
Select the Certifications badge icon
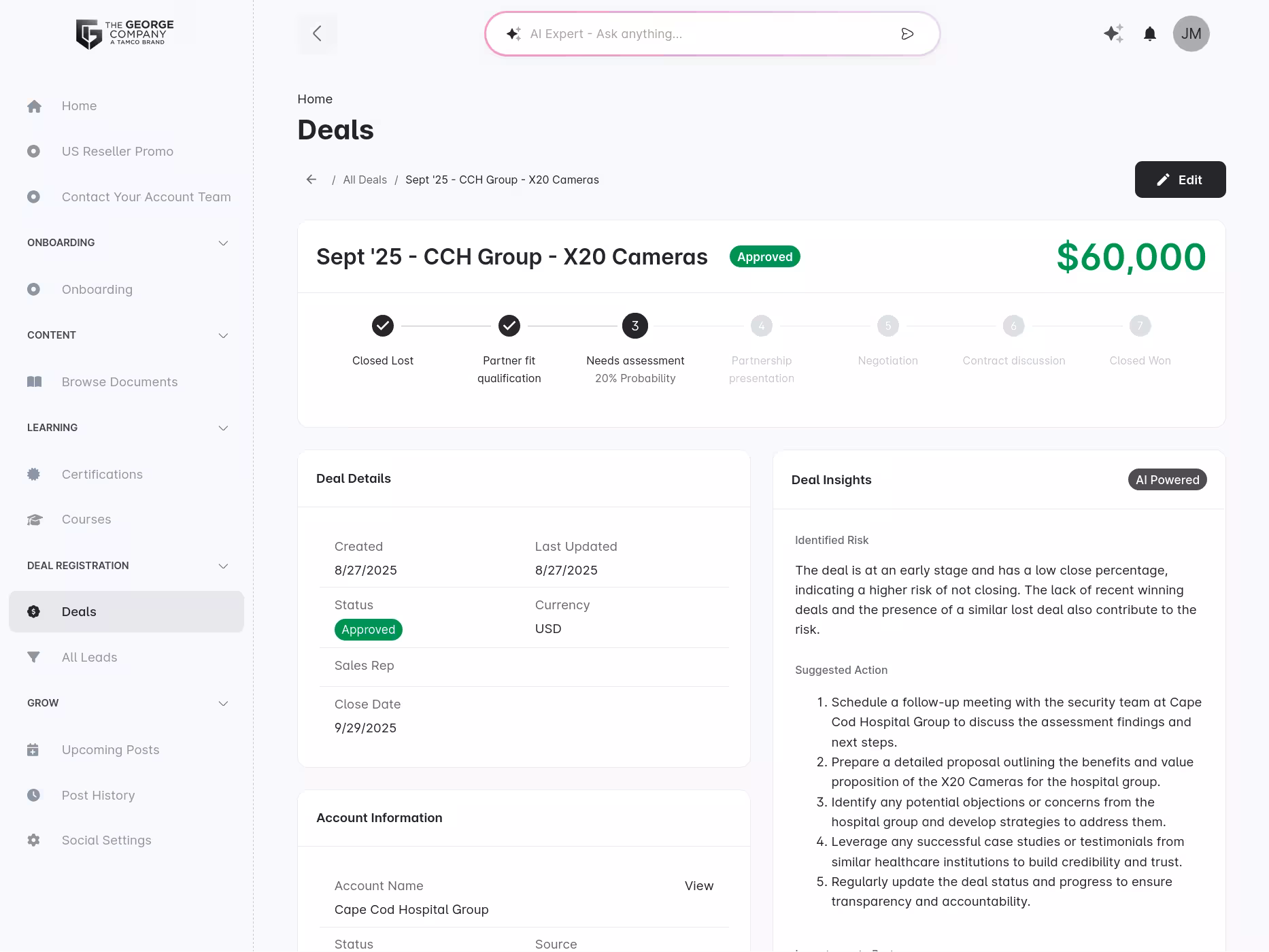pos(34,474)
